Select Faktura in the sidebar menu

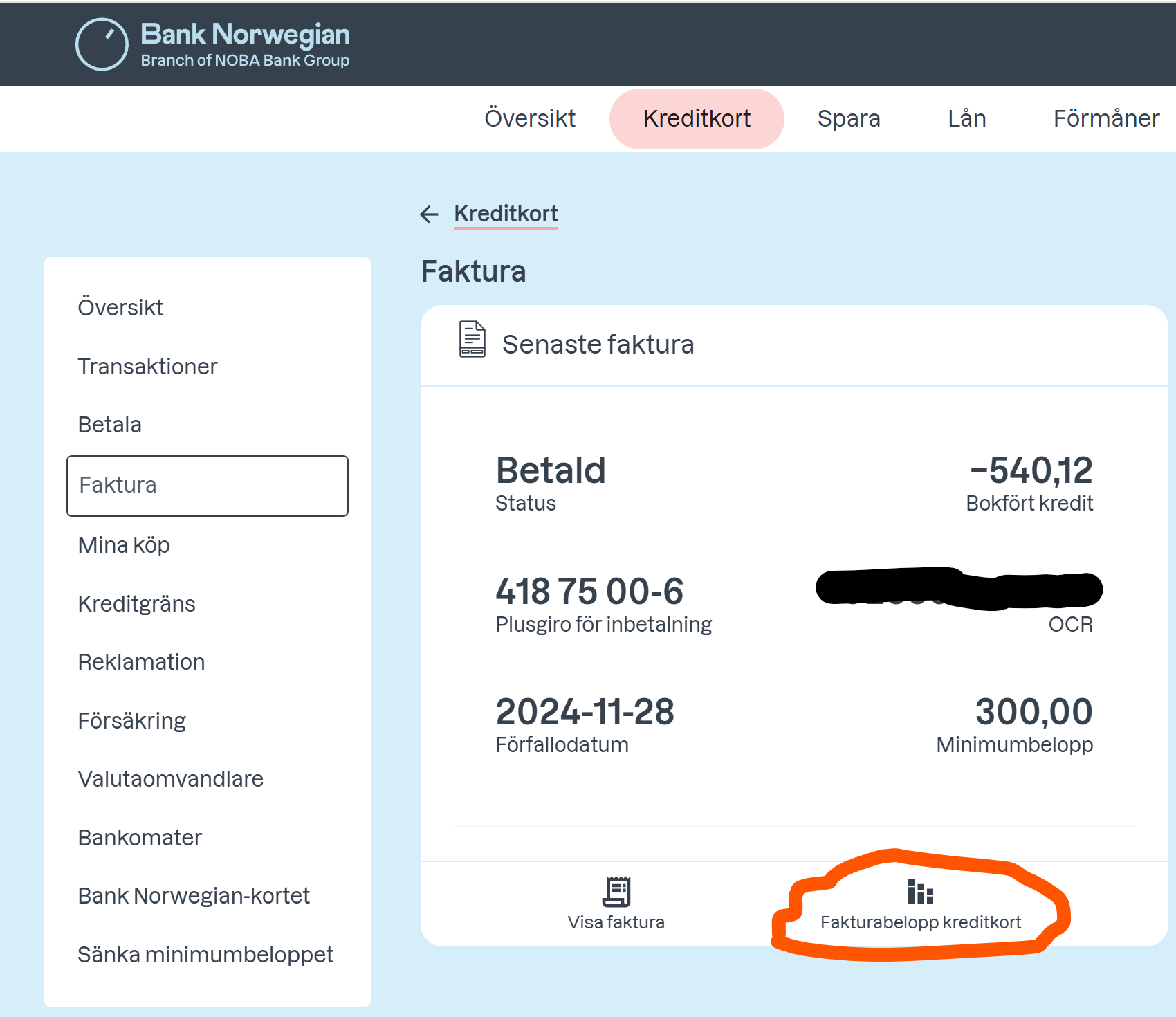coord(207,486)
